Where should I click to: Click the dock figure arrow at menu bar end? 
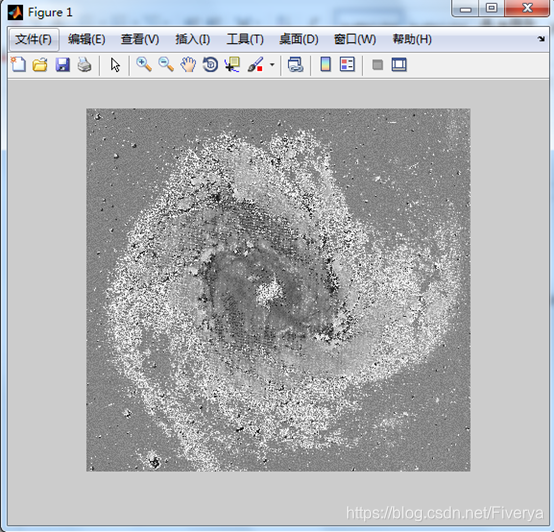click(541, 39)
